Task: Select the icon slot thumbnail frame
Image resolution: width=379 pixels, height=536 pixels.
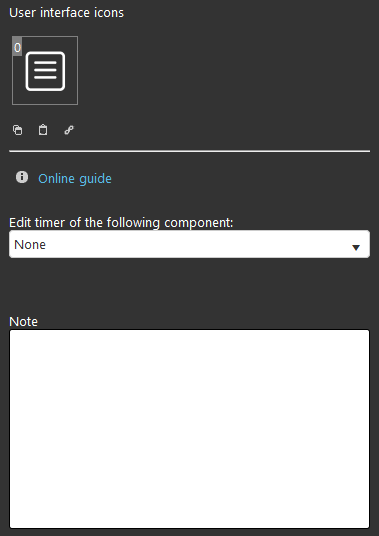Action: [x=45, y=70]
